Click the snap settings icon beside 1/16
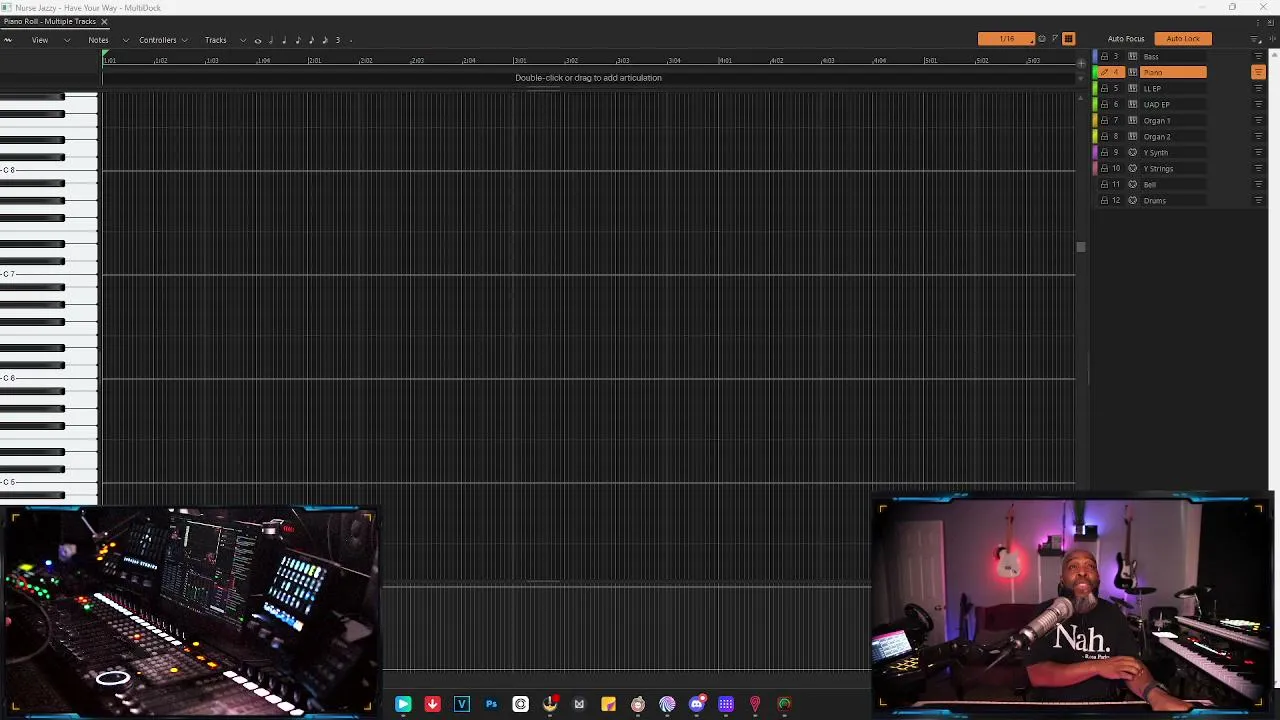Screen dimensions: 1280x720 point(1042,39)
